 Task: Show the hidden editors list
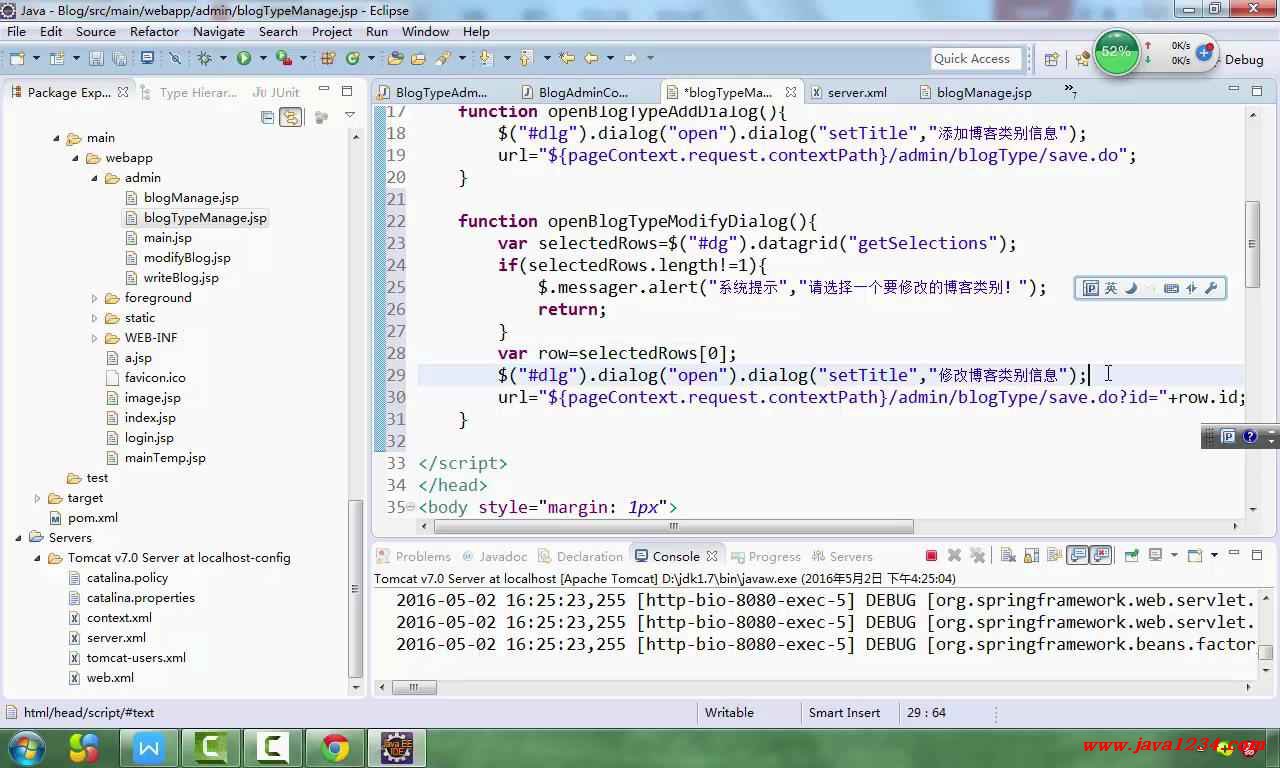point(1070,91)
